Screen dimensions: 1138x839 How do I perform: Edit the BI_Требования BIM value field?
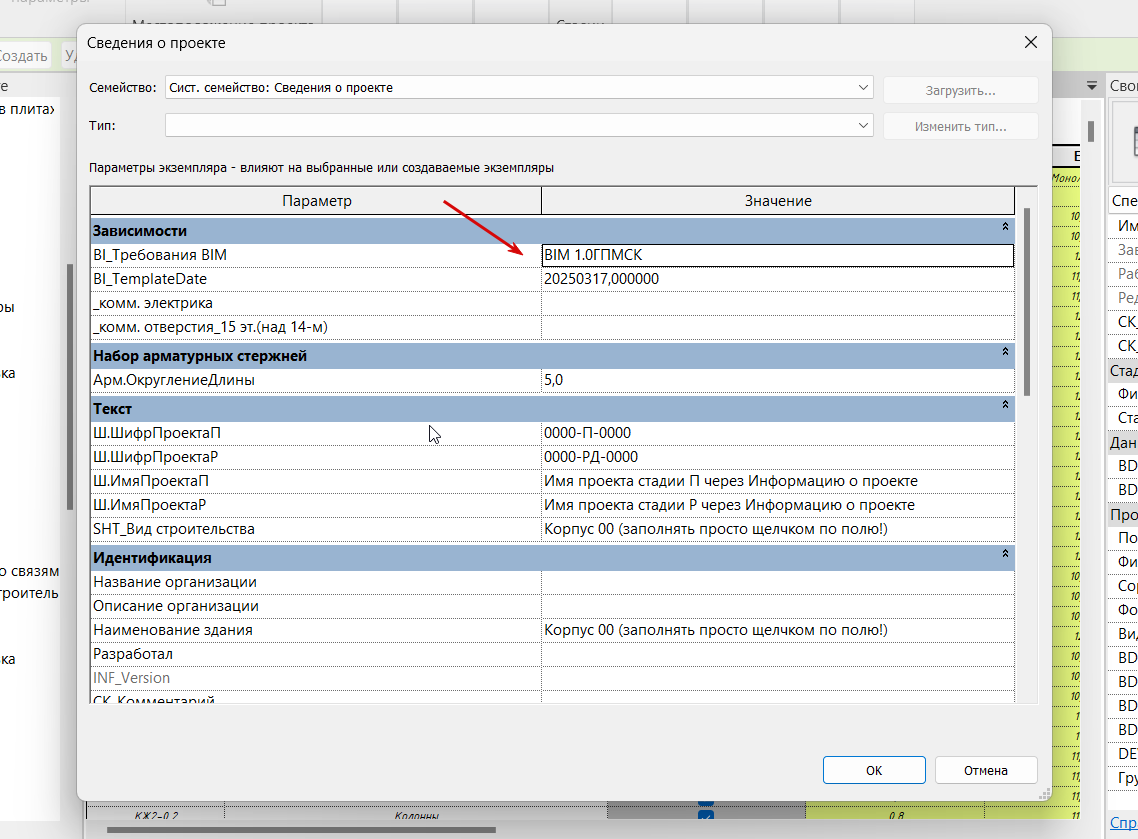[777, 255]
